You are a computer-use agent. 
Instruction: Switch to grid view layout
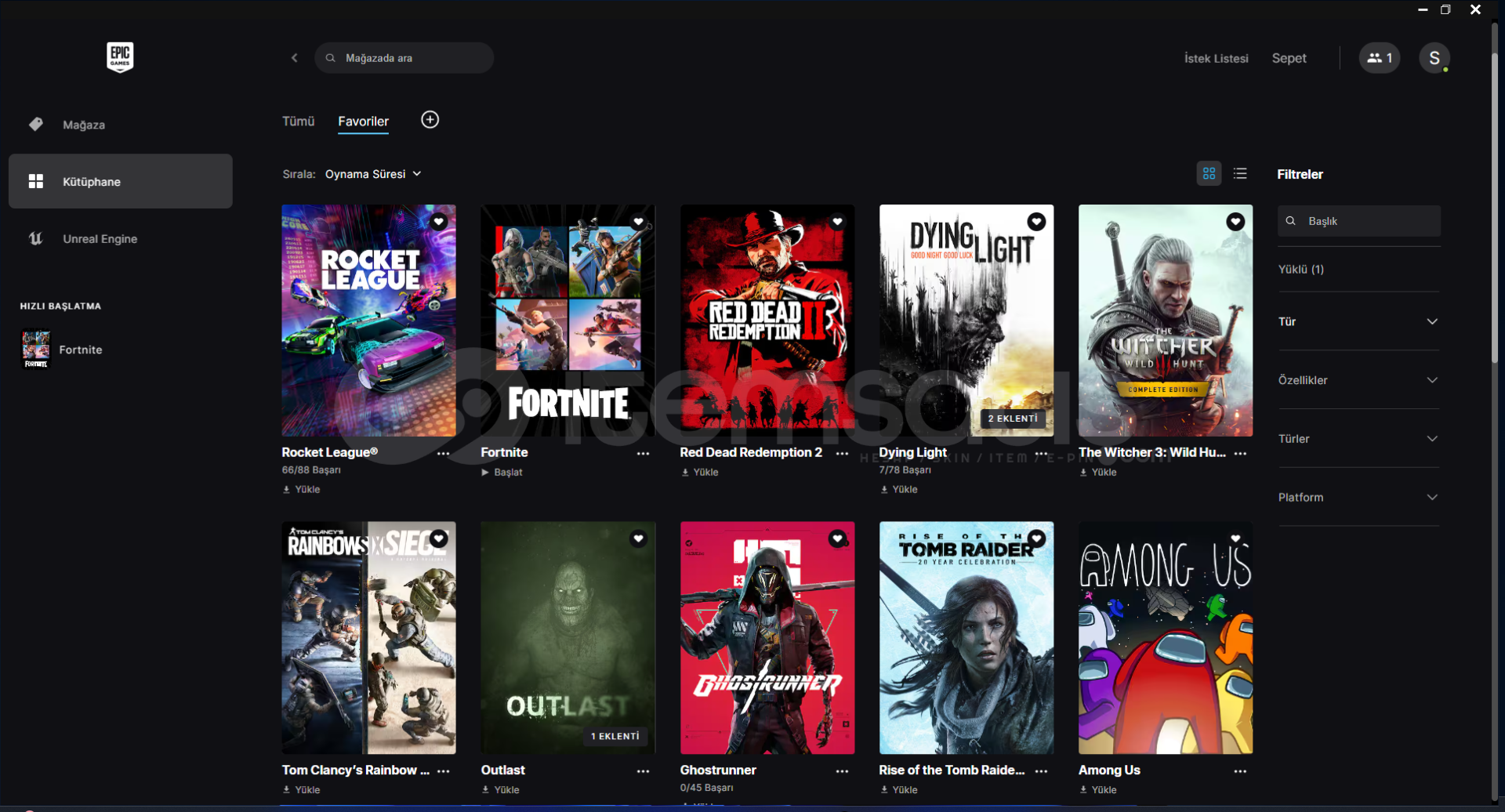point(1209,174)
